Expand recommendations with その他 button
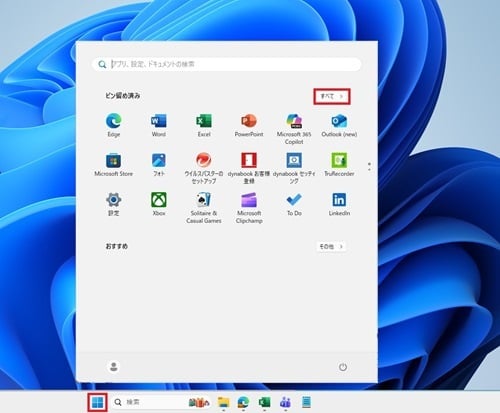The height and width of the screenshot is (413, 500). coord(331,247)
